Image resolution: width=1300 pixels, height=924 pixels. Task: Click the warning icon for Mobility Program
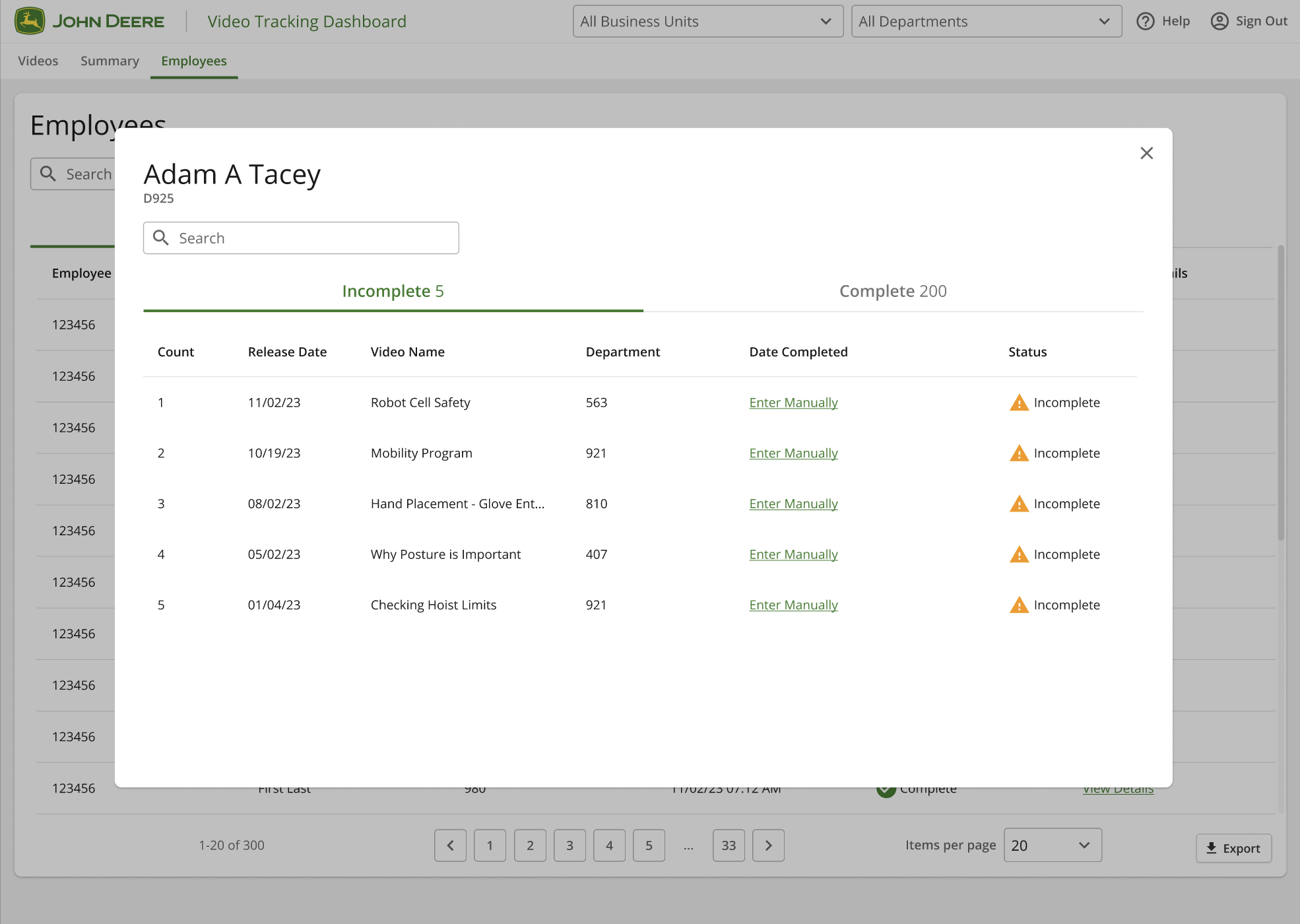pos(1019,453)
